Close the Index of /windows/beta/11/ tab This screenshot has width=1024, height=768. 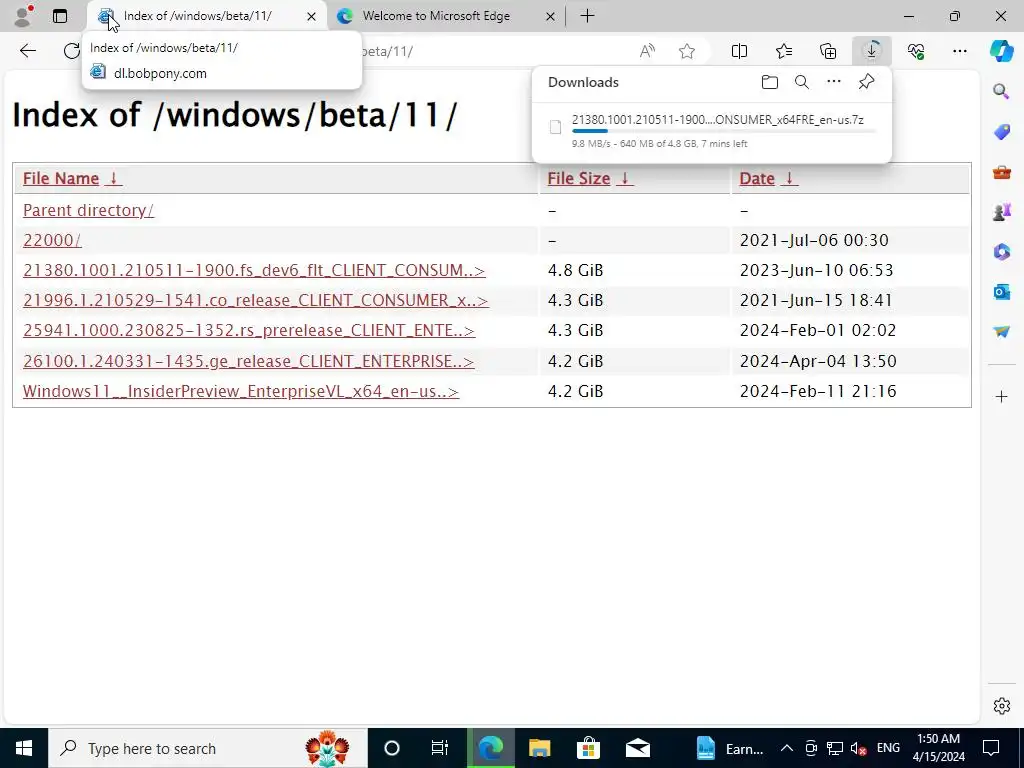coord(312,16)
